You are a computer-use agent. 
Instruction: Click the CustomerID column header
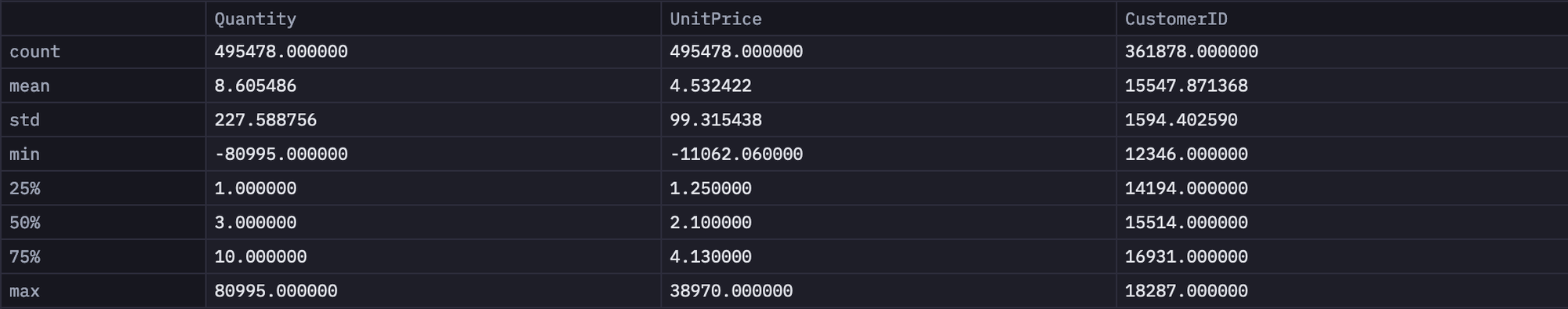pos(1176,19)
